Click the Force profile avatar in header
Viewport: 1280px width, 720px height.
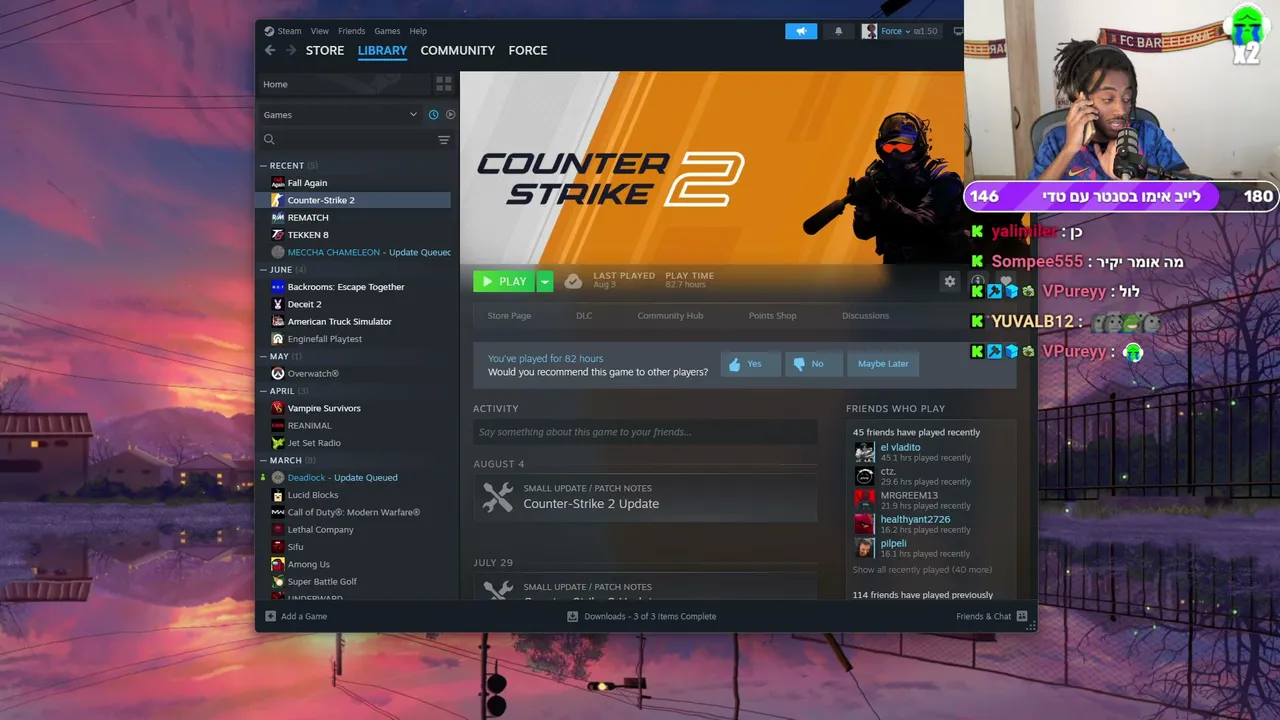click(869, 31)
